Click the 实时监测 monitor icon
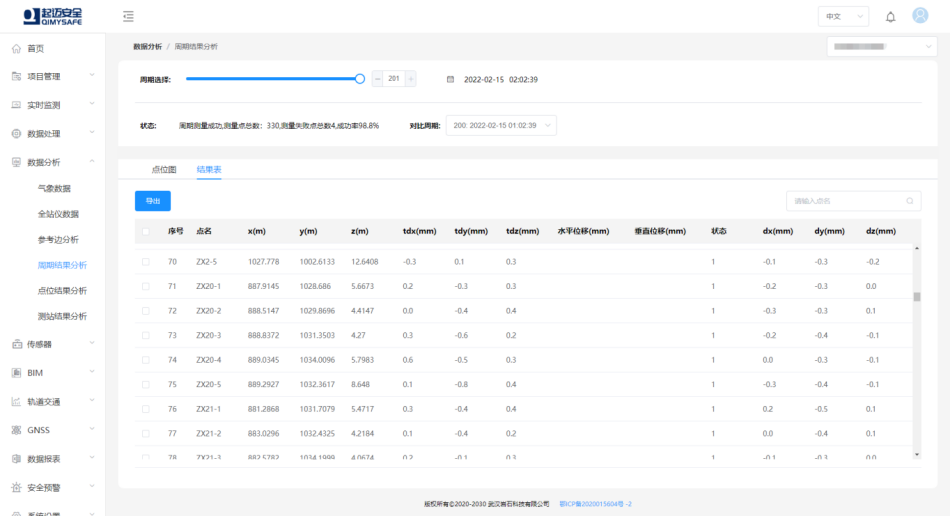 pos(16,105)
